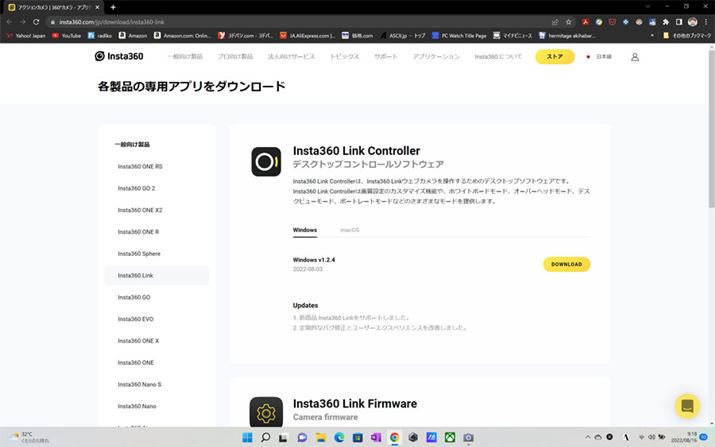This screenshot has height=447, width=715.
Task: Open the 日本語 language selector
Action: tap(599, 57)
